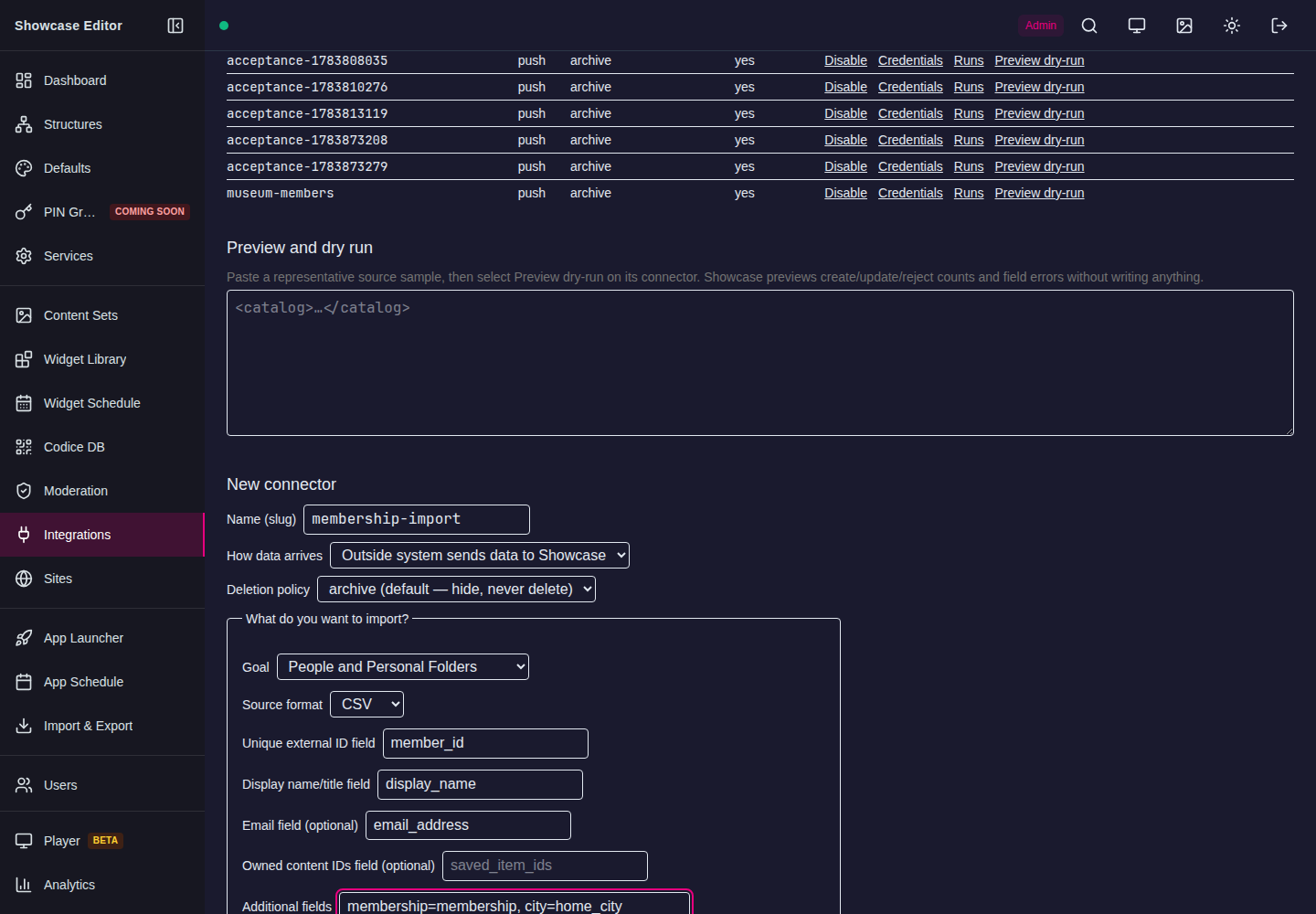Navigate to Moderation section

tap(102, 491)
